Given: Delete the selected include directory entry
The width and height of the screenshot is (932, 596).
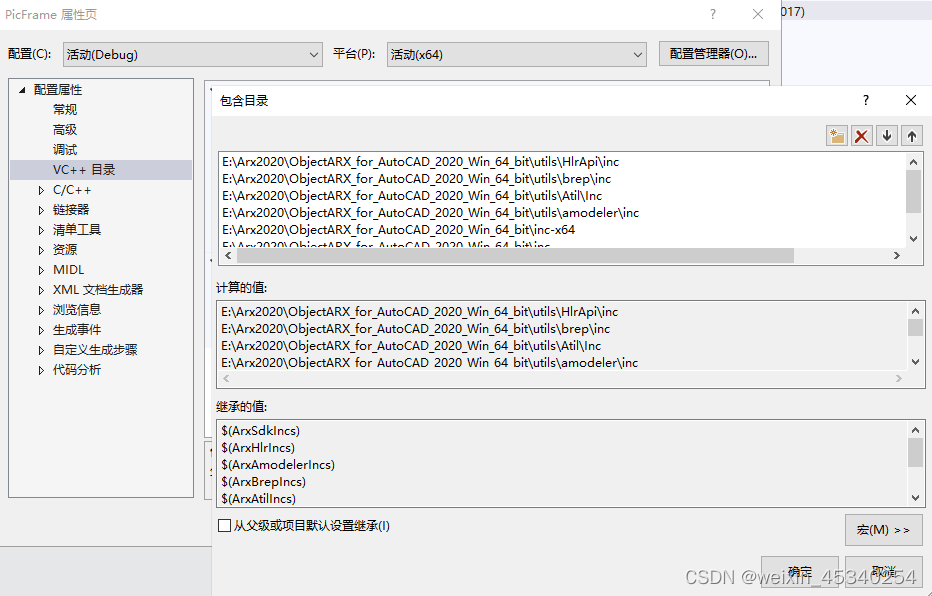Looking at the screenshot, I should [x=861, y=136].
